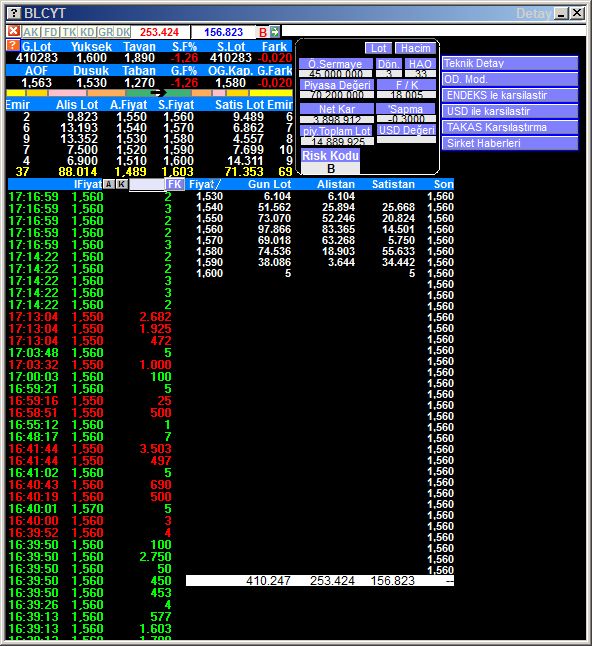Click the small K button near IFiyat

click(x=121, y=184)
